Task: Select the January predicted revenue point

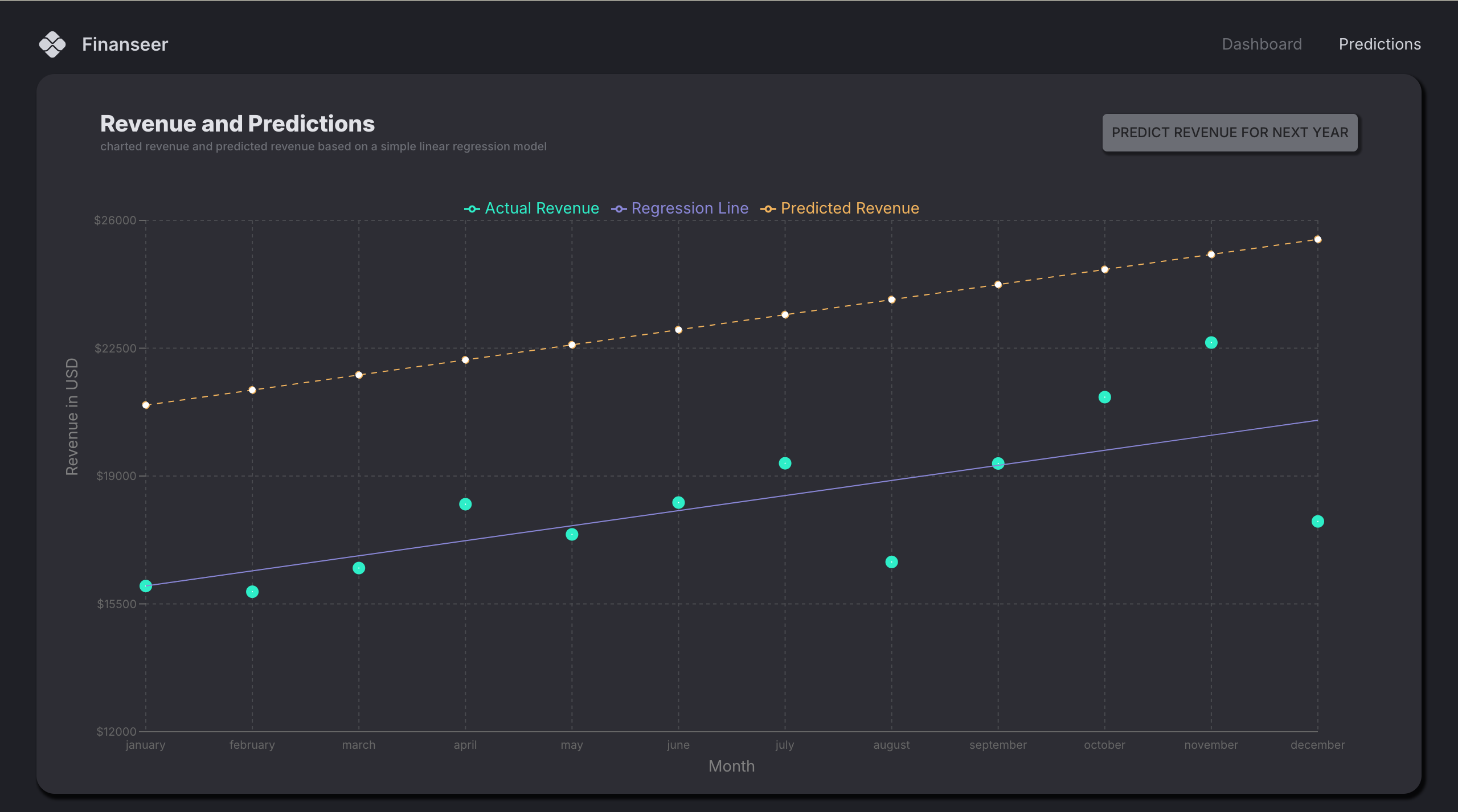Action: tap(146, 405)
